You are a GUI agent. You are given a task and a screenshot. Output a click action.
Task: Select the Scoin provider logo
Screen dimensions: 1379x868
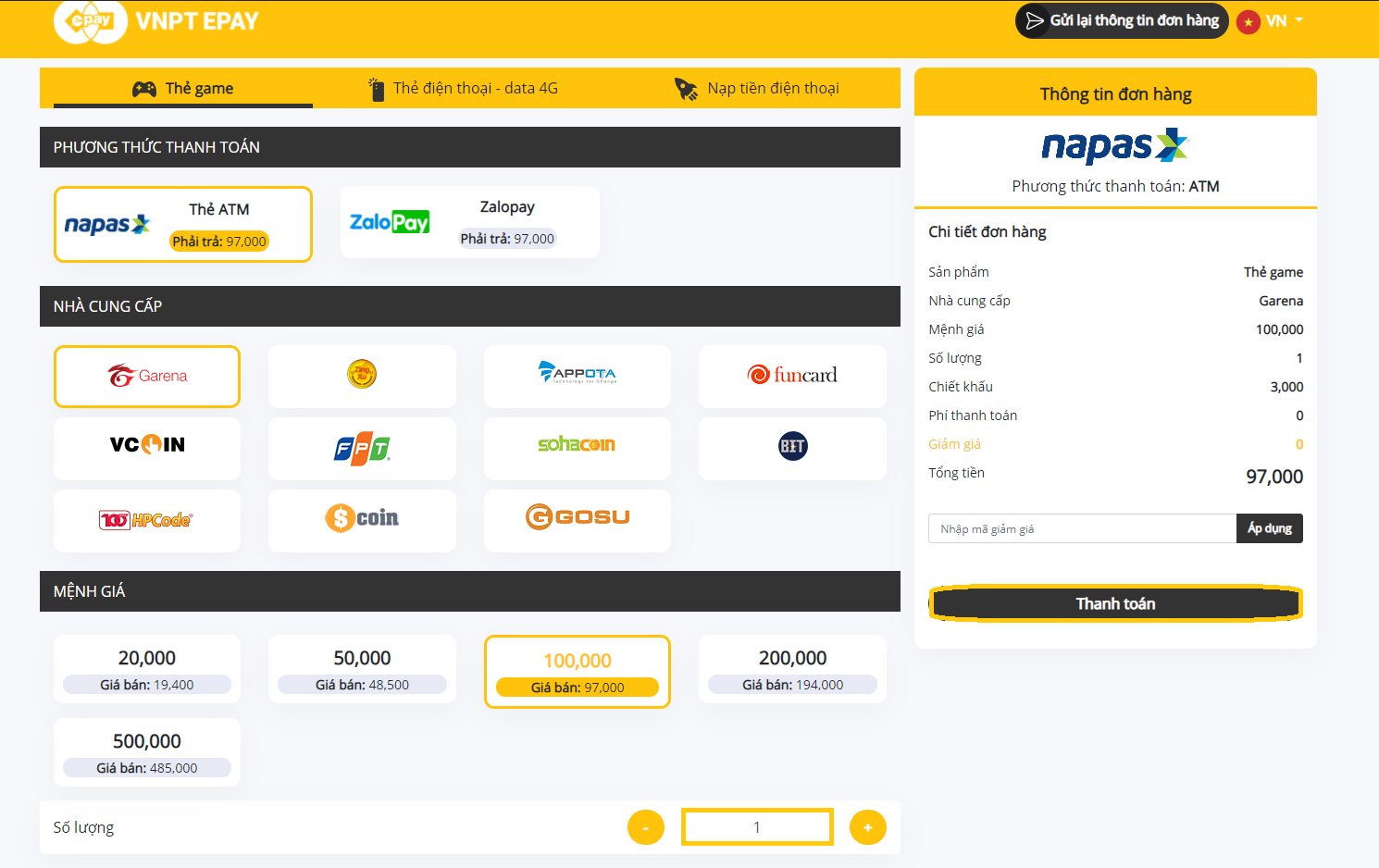(x=362, y=518)
